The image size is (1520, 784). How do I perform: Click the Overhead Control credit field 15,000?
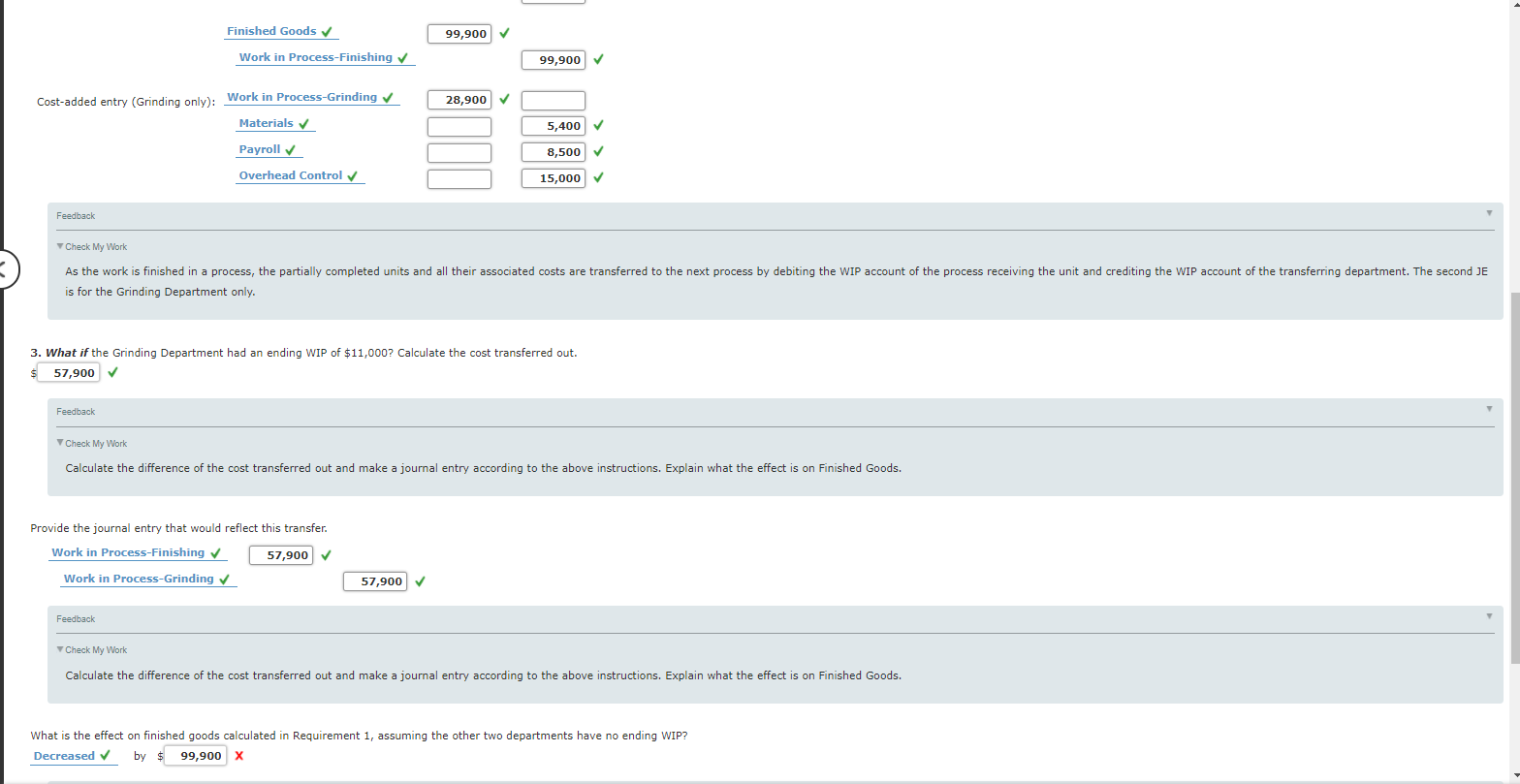pos(554,178)
